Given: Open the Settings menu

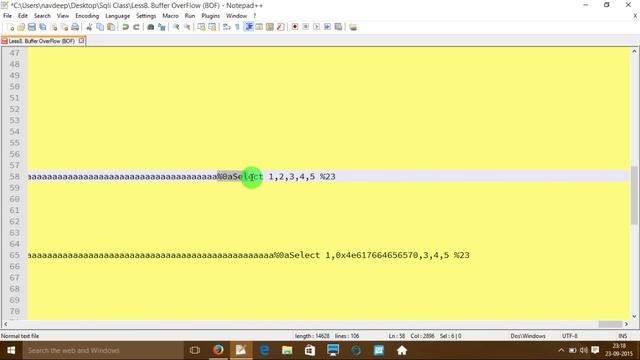Looking at the screenshot, I should (146, 16).
